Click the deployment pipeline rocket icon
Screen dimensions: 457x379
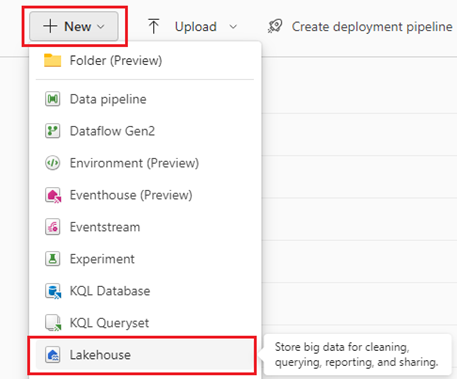275,26
